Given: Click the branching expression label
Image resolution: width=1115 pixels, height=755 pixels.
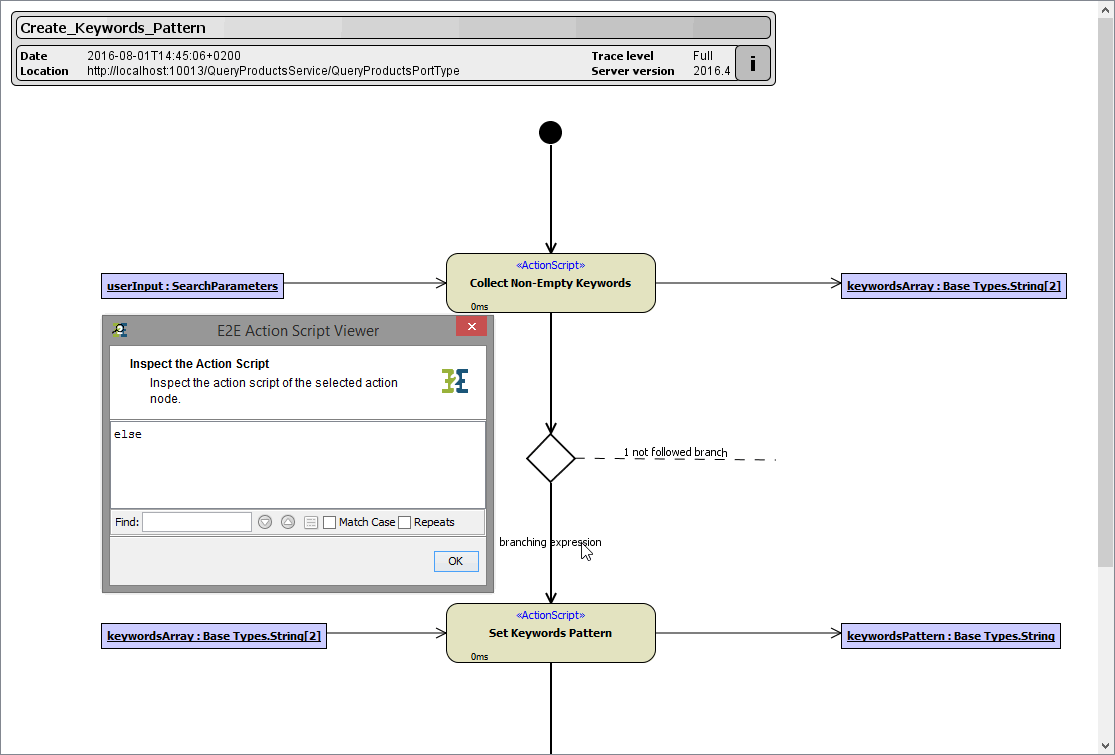Looking at the screenshot, I should [x=549, y=541].
